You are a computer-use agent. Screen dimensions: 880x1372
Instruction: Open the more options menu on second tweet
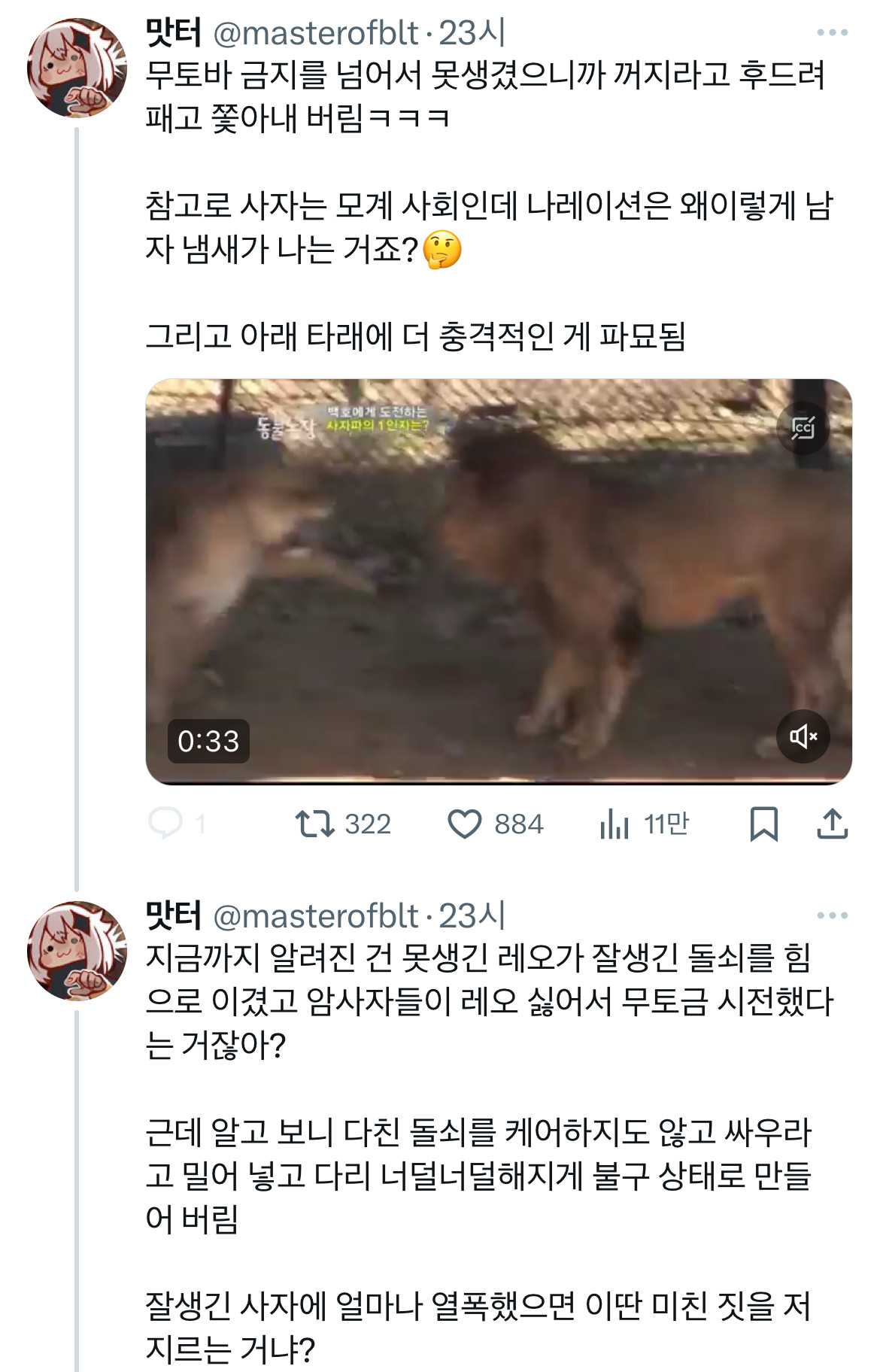[832, 915]
